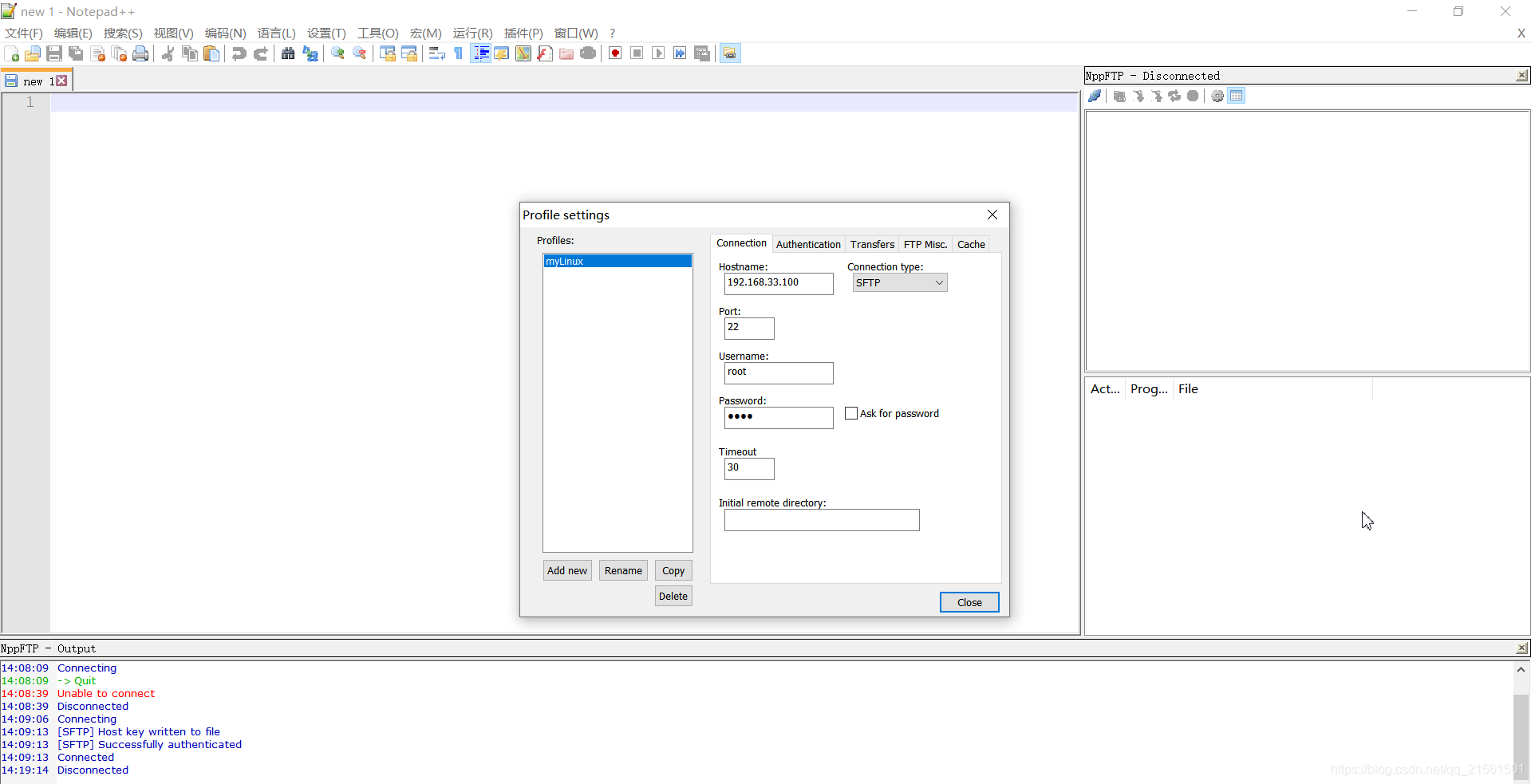Click the Zoom Out magnifier icon
The height and width of the screenshot is (784, 1531).
[360, 53]
